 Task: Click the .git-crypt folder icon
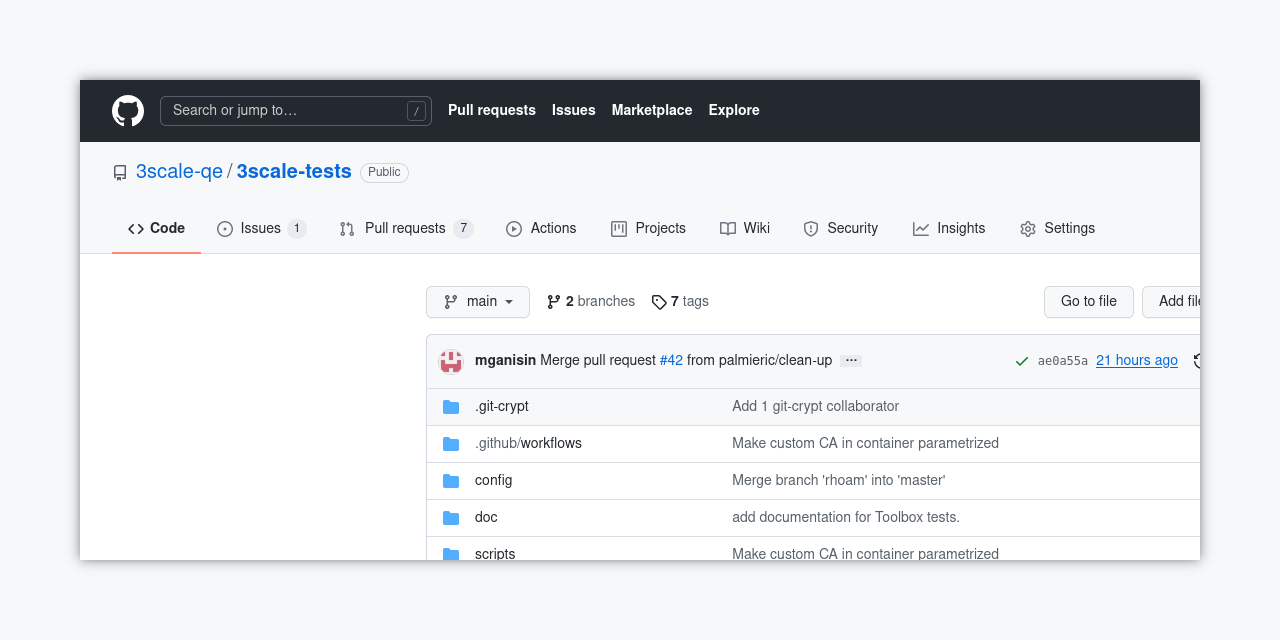(x=451, y=407)
